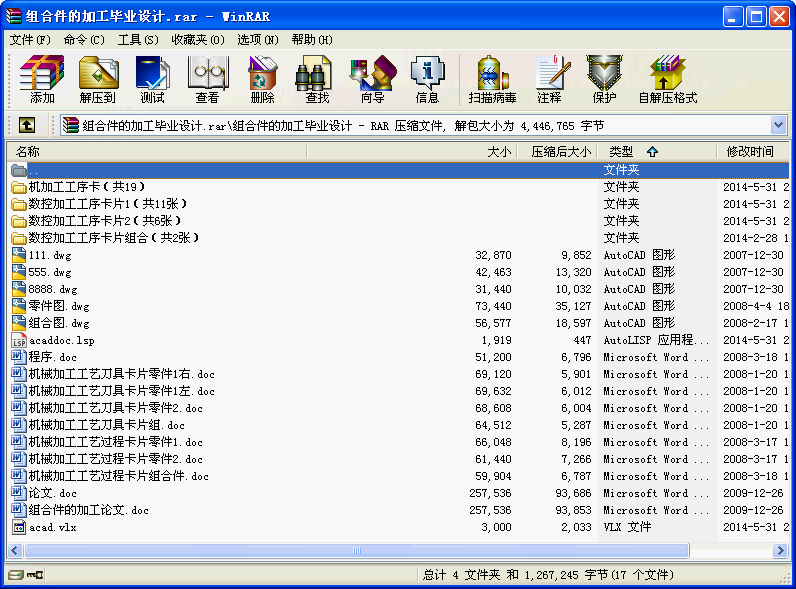Open the 选项(N) menu
Image resolution: width=796 pixels, height=589 pixels.
tap(258, 40)
